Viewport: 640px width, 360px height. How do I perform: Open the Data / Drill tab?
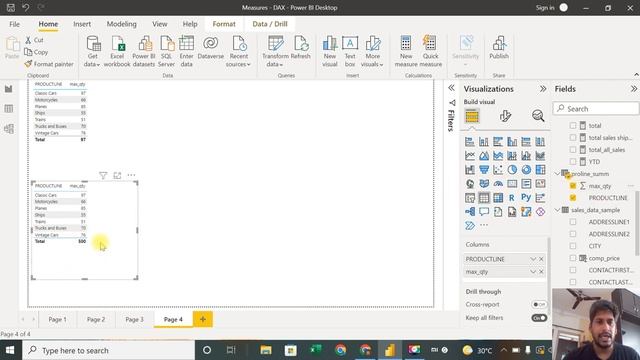tap(270, 24)
